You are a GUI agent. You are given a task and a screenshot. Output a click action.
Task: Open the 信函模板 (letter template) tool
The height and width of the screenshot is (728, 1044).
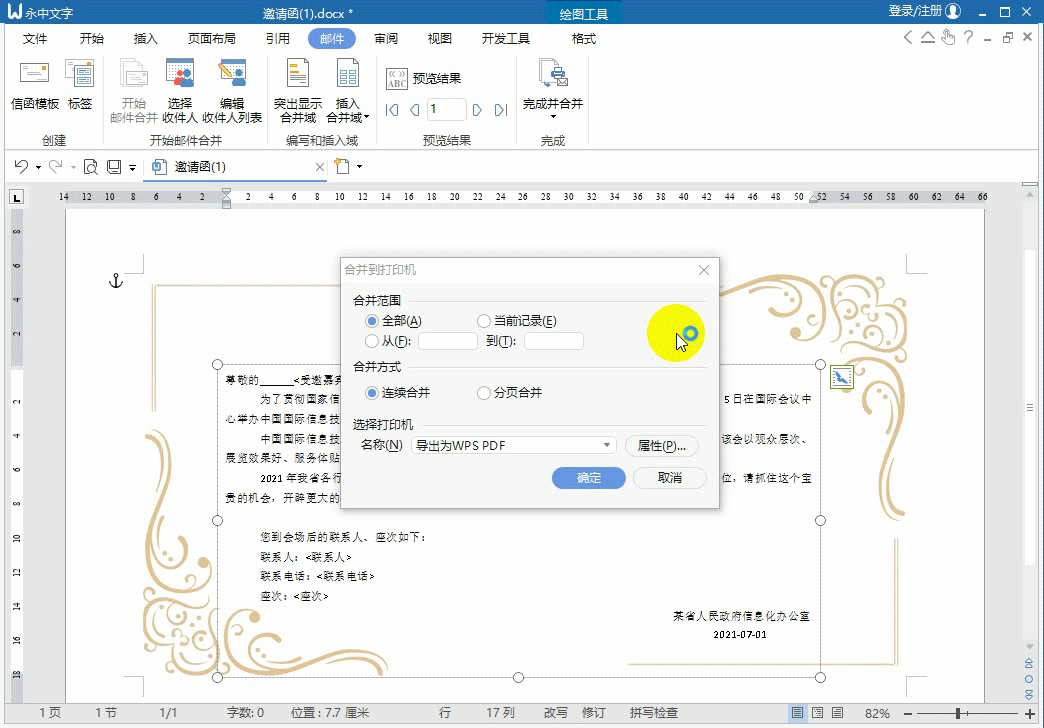34,90
